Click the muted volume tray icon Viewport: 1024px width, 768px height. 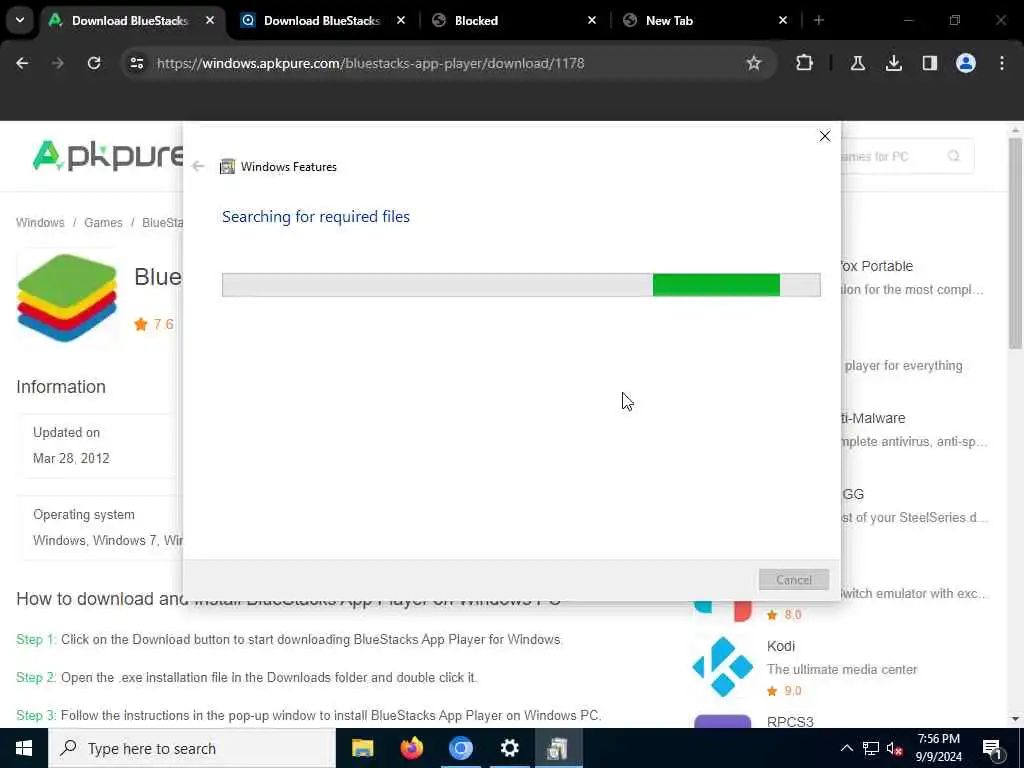click(895, 748)
